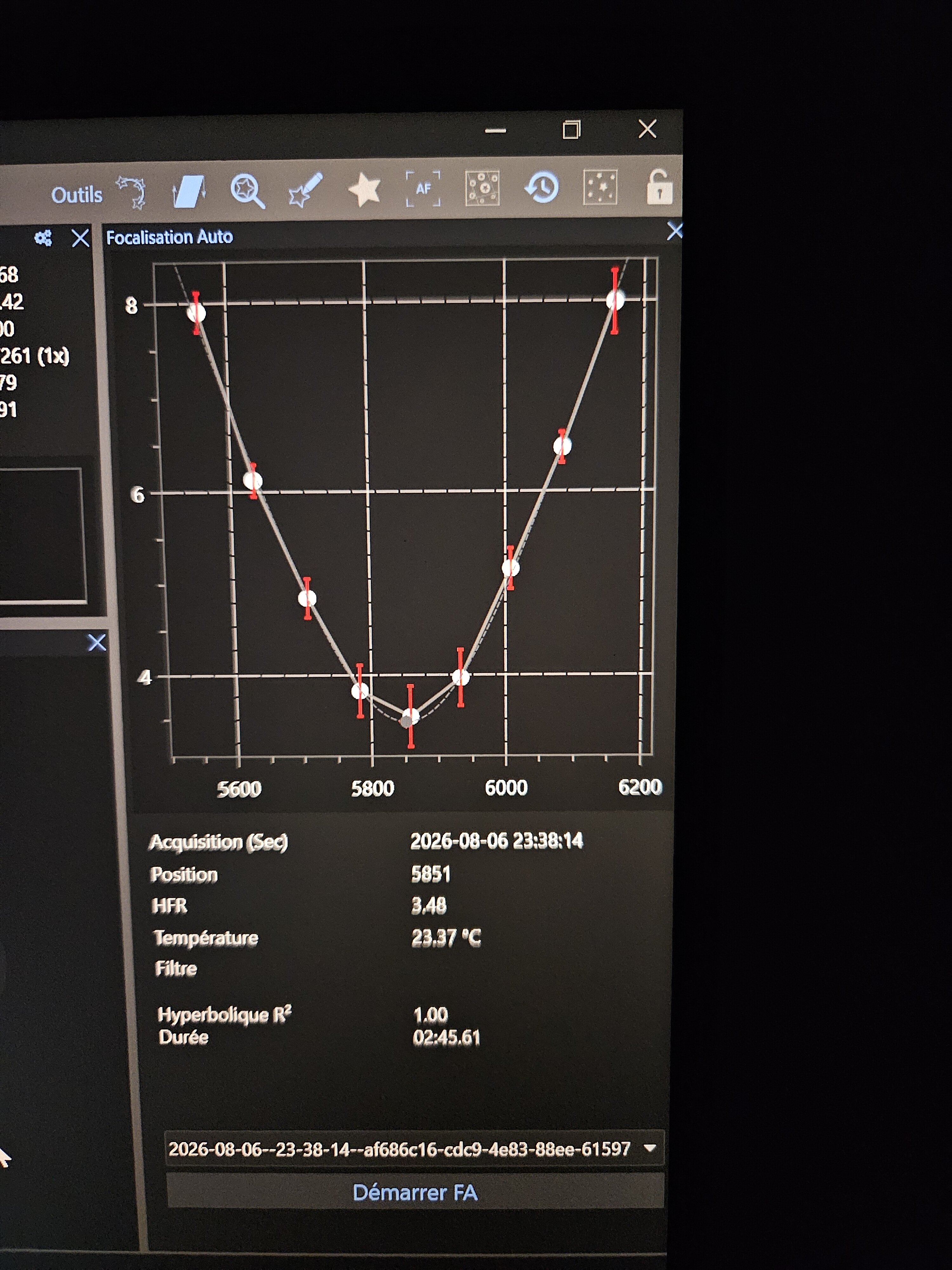Close the lower-left empty panel
This screenshot has width=952, height=1270.
pos(97,642)
